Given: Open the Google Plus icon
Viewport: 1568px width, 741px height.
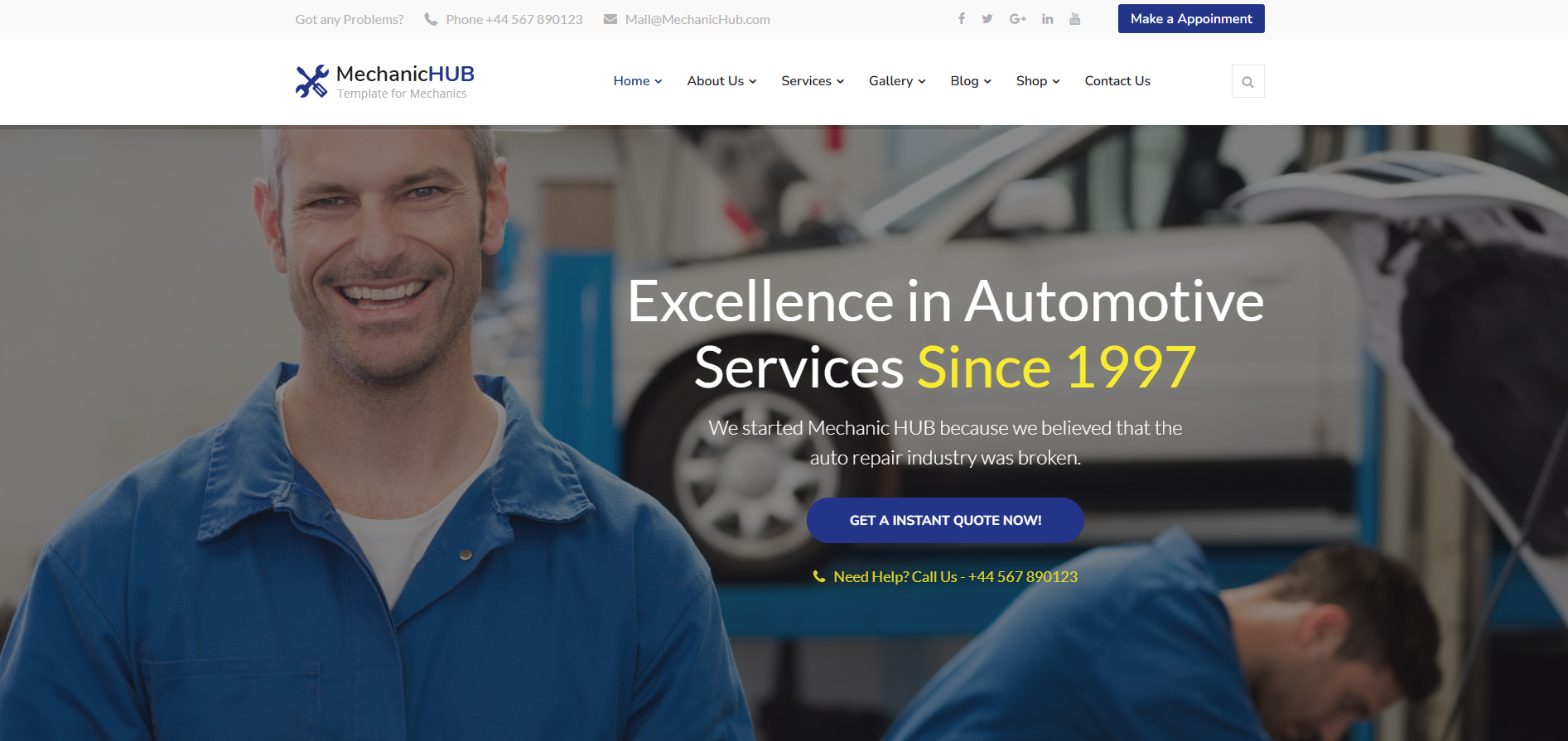Looking at the screenshot, I should (1018, 19).
